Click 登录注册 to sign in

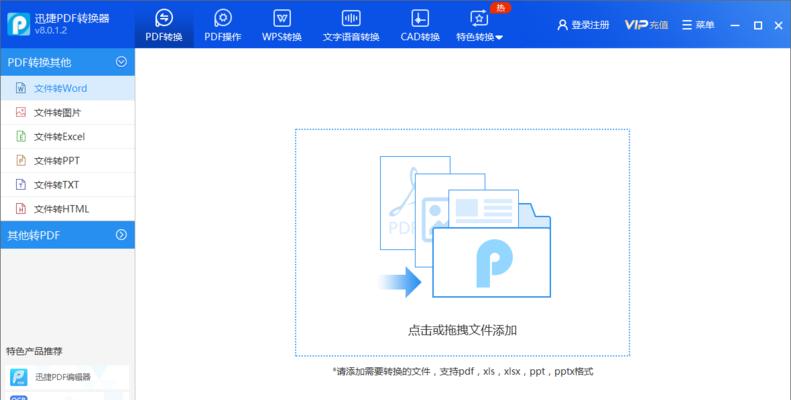click(583, 25)
